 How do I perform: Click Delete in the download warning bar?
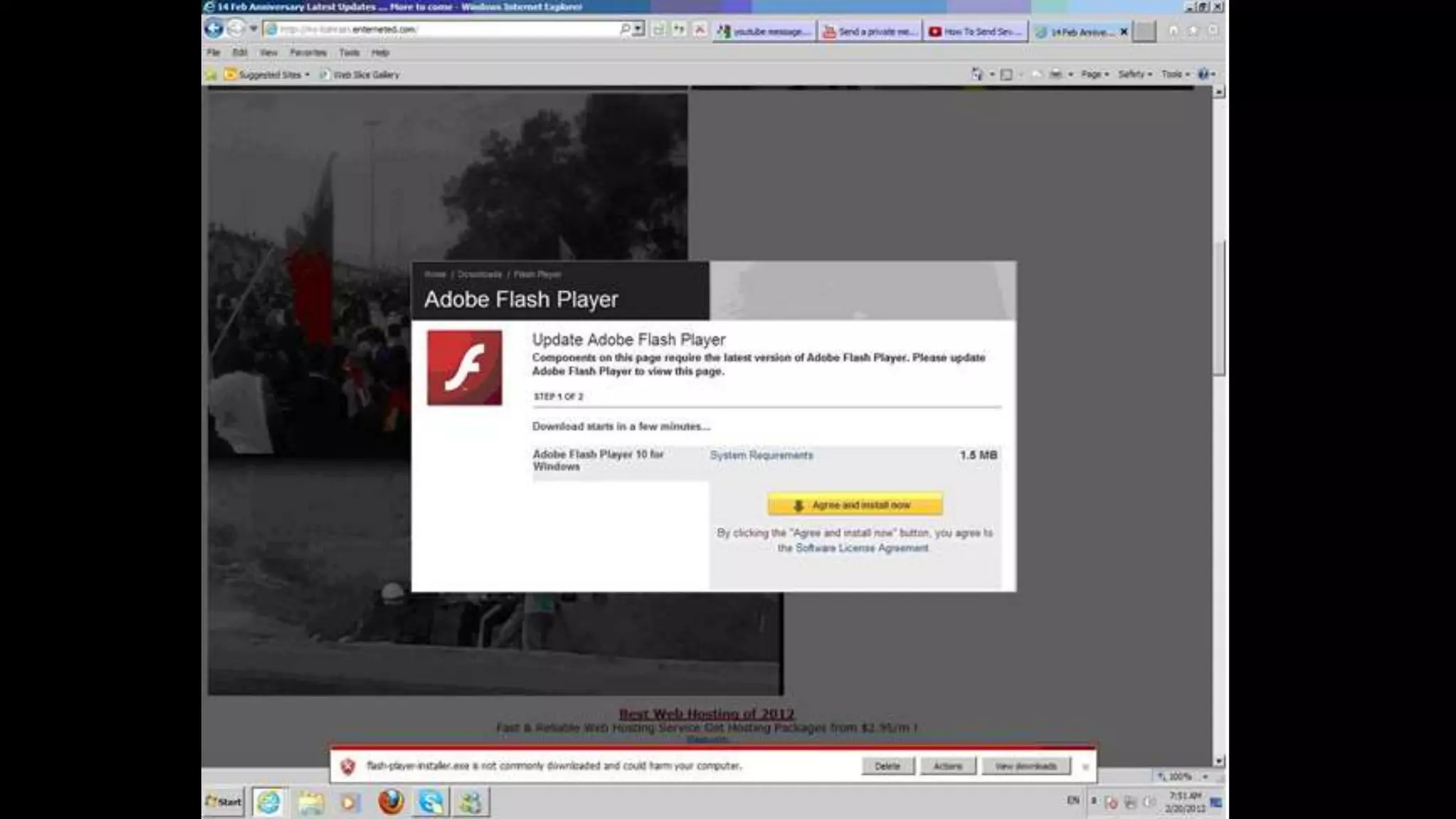(887, 766)
